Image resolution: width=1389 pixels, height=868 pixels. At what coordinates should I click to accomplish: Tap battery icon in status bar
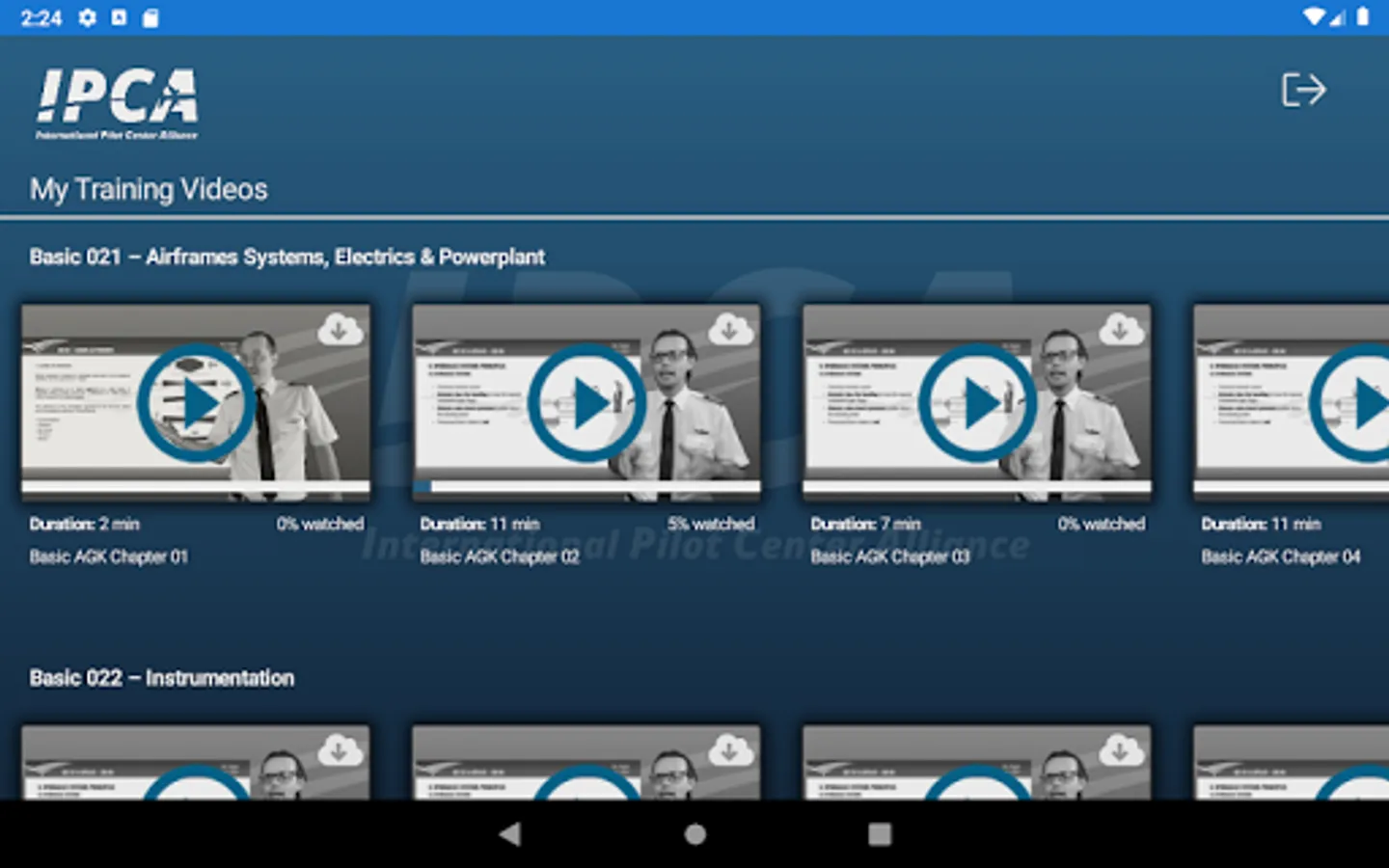coord(1363,16)
